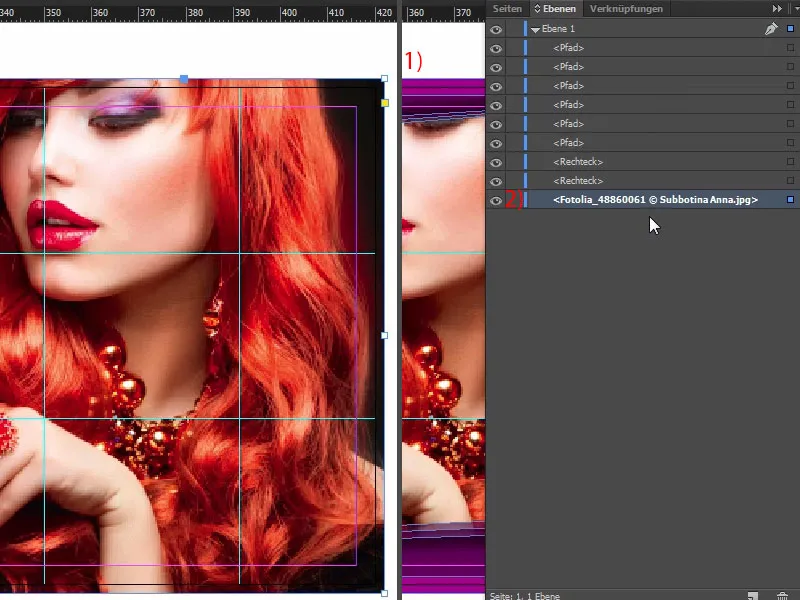
Task: Click selection square of the fourth <Pfad> row
Action: coord(790,105)
